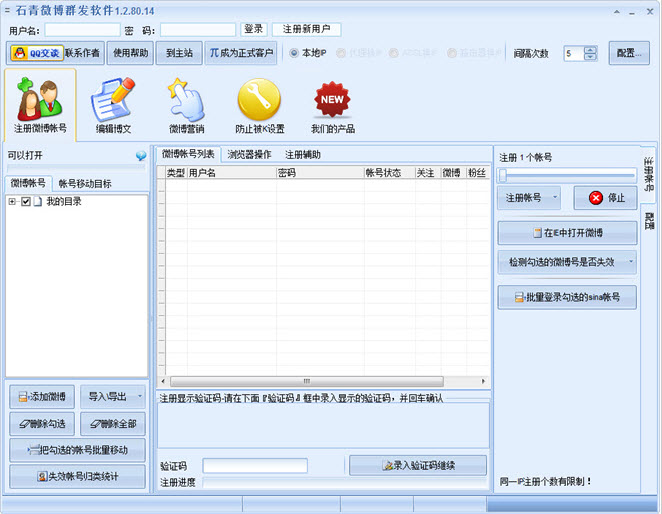Select the 帐号移动目标 tab
The width and height of the screenshot is (662, 514).
click(85, 184)
